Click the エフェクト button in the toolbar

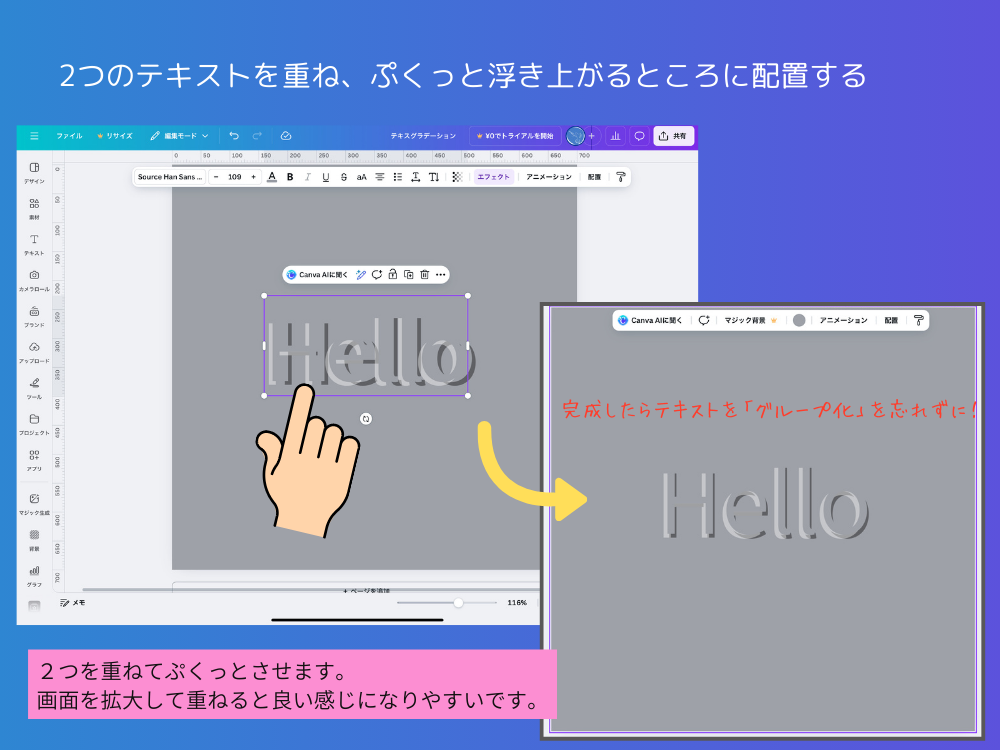493,177
